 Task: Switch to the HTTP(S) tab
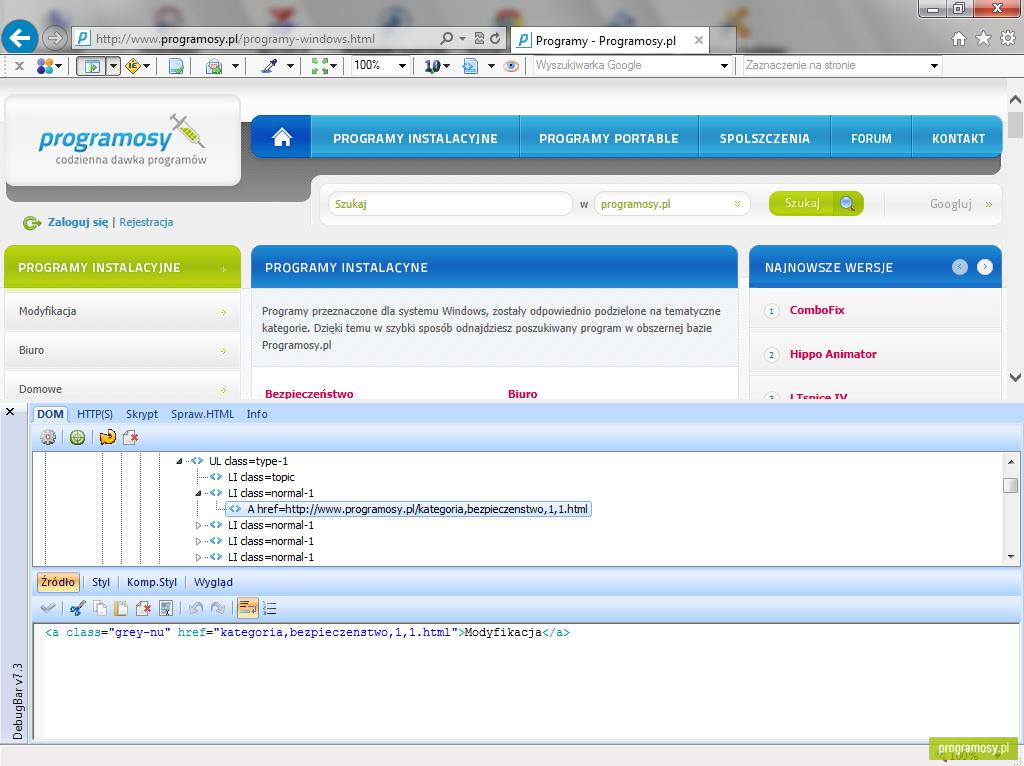(x=95, y=414)
